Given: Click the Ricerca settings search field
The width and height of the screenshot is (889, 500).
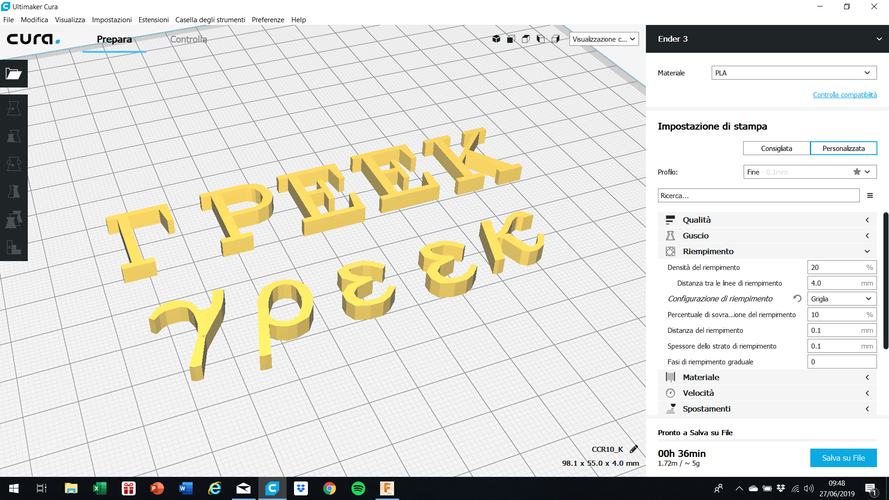Looking at the screenshot, I should 759,196.
